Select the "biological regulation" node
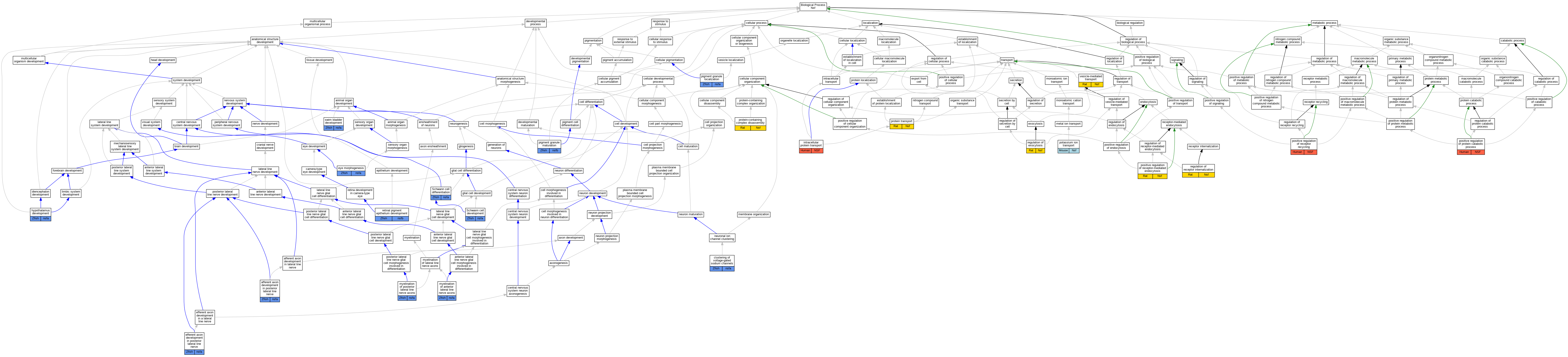 1130,23
